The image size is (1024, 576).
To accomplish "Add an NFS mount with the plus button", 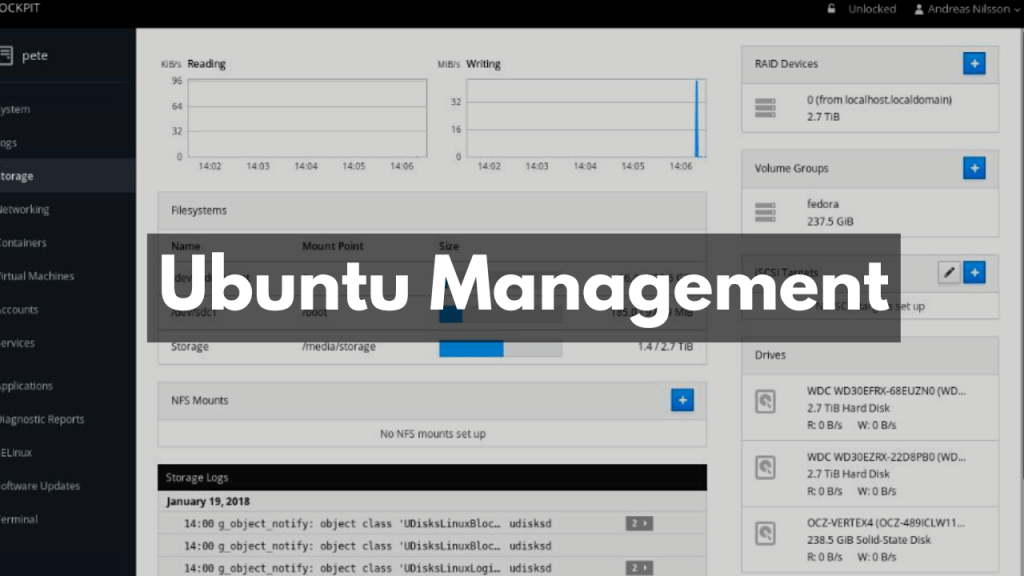I will (x=682, y=400).
